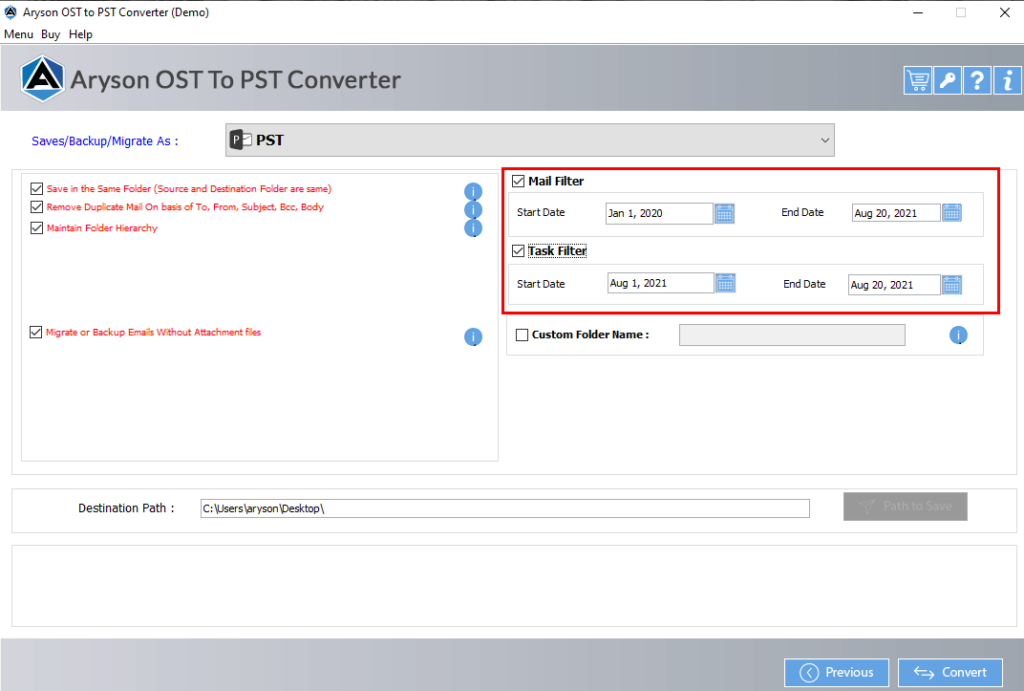Click info icon beside Save in the Same Folder
The width and height of the screenshot is (1024, 691).
(x=473, y=191)
